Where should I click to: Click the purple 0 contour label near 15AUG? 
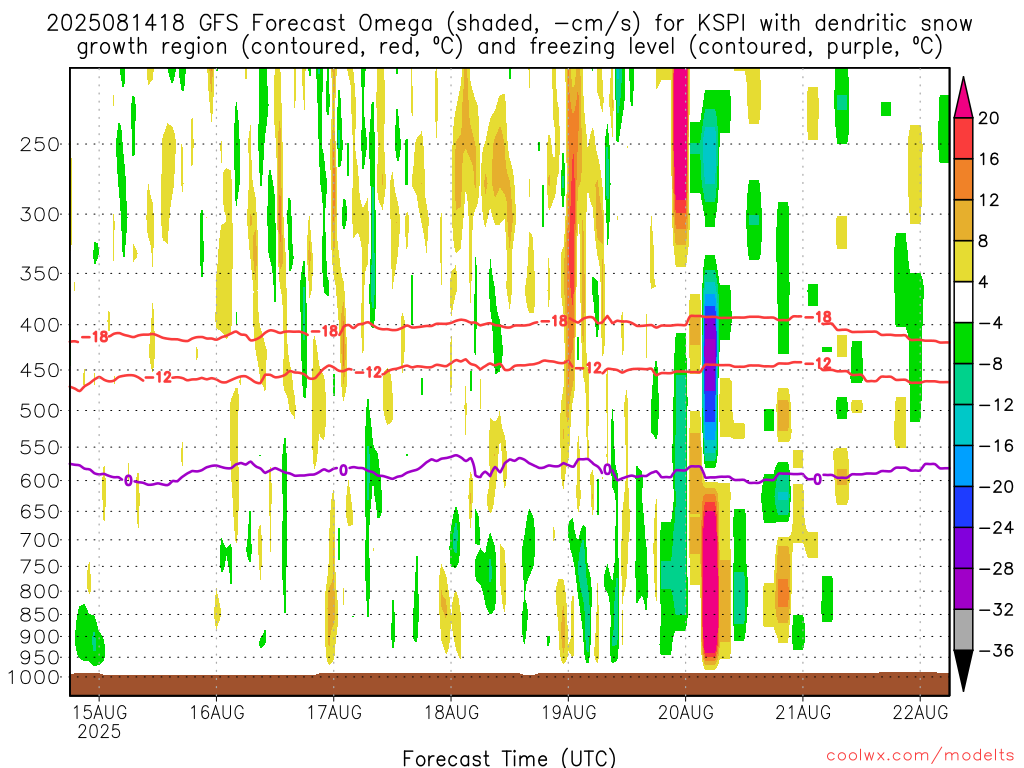pos(128,481)
